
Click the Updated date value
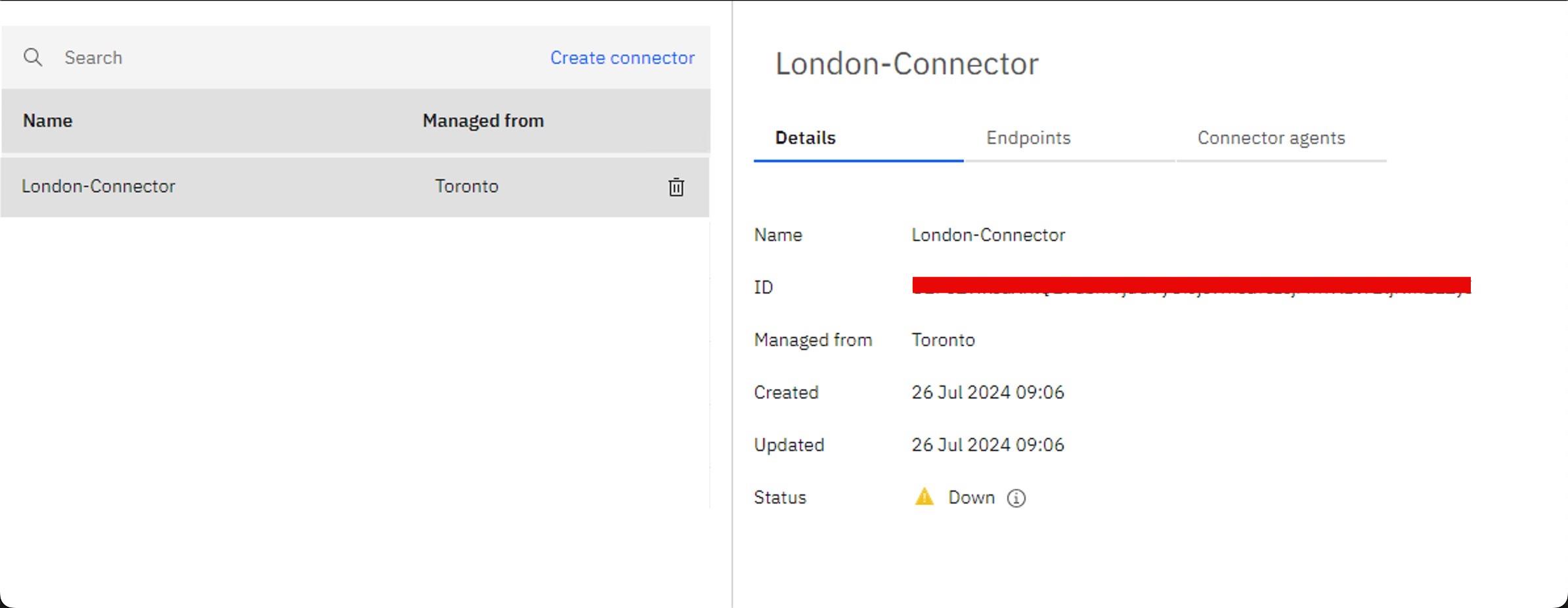click(x=987, y=445)
